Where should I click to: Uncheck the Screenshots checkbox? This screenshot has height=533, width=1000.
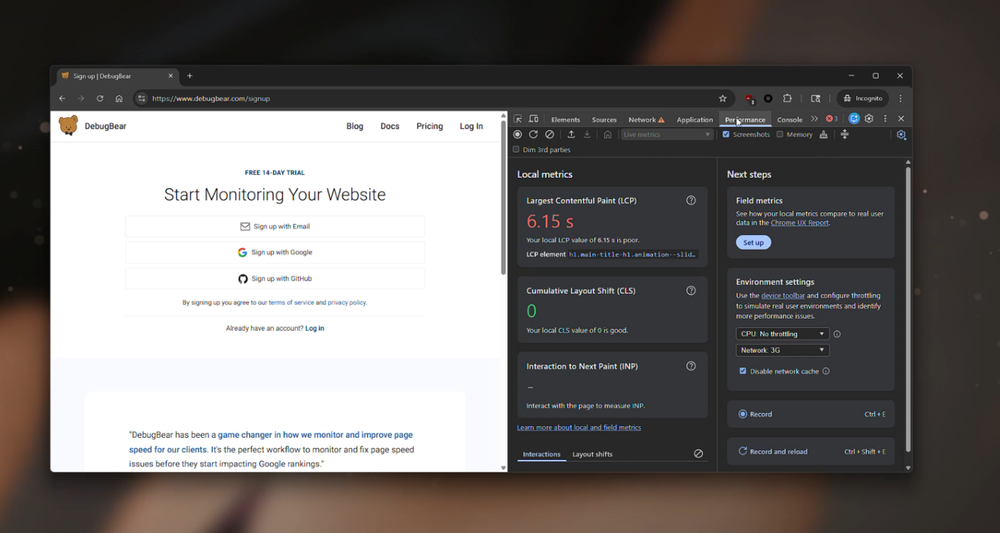point(726,135)
